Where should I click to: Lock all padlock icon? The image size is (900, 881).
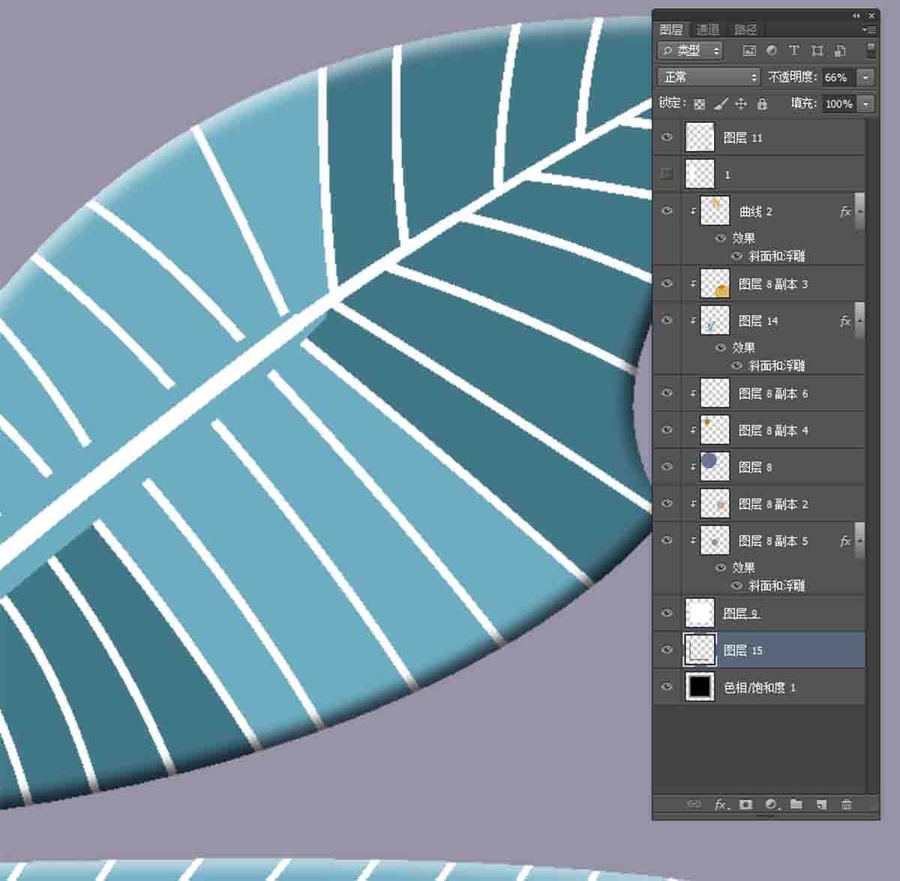click(762, 104)
